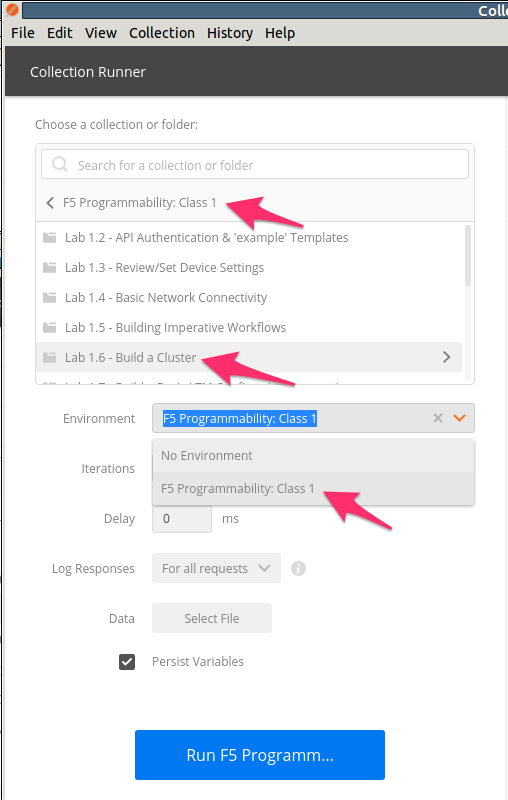Open the History menu
This screenshot has height=800, width=508.
(x=230, y=33)
